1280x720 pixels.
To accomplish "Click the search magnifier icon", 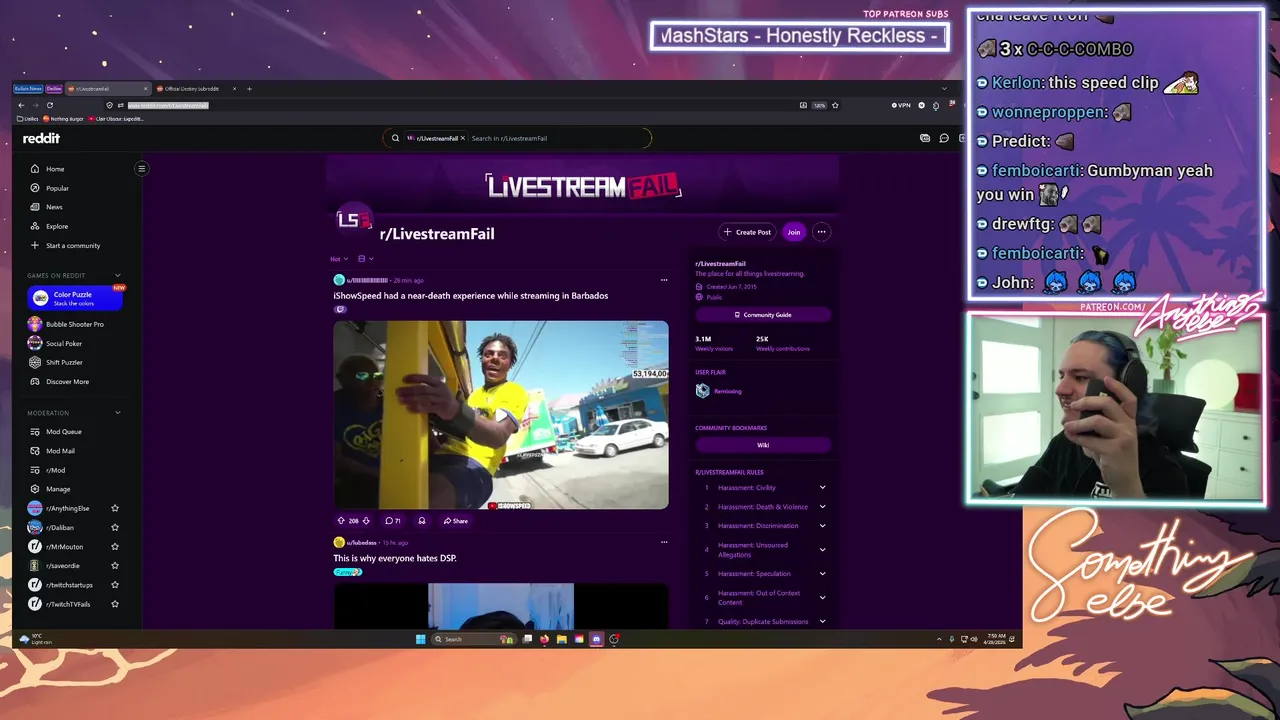I will coord(395,138).
